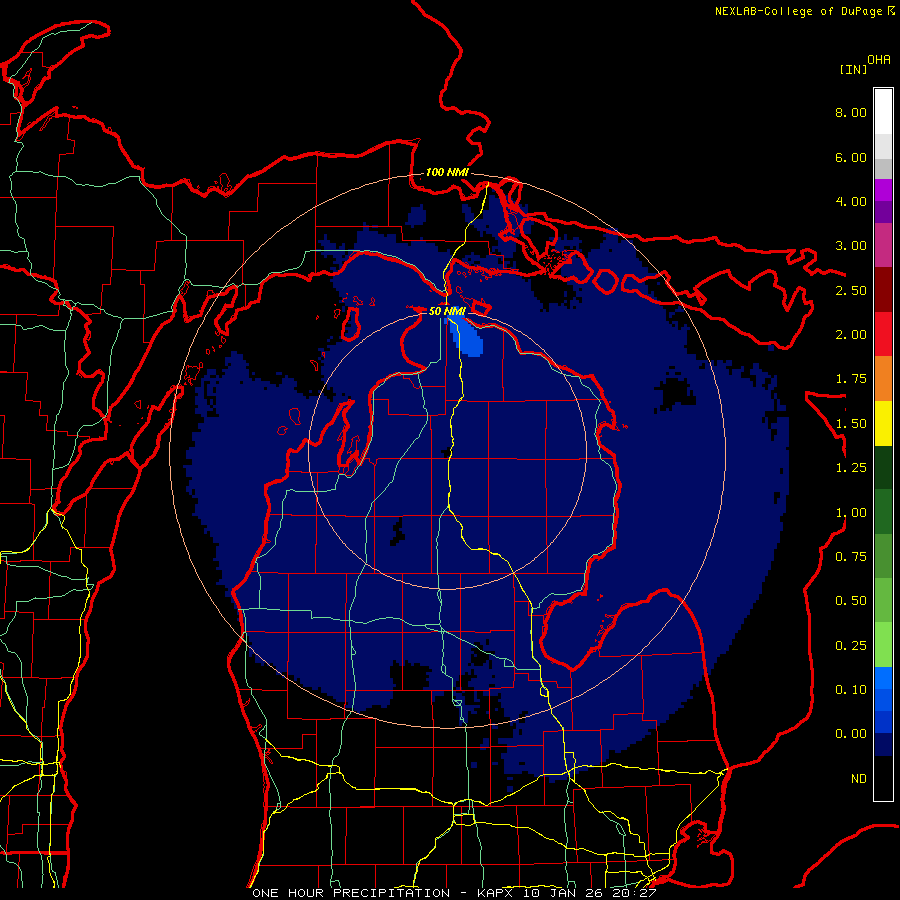Click the dark red legend swatch
The image size is (900, 900).
(883, 290)
